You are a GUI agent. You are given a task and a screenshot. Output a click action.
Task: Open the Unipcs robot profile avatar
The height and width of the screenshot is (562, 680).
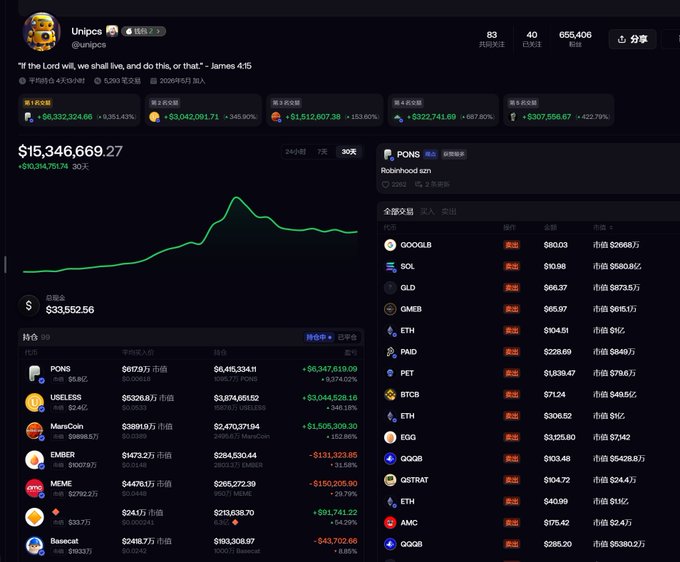click(42, 32)
